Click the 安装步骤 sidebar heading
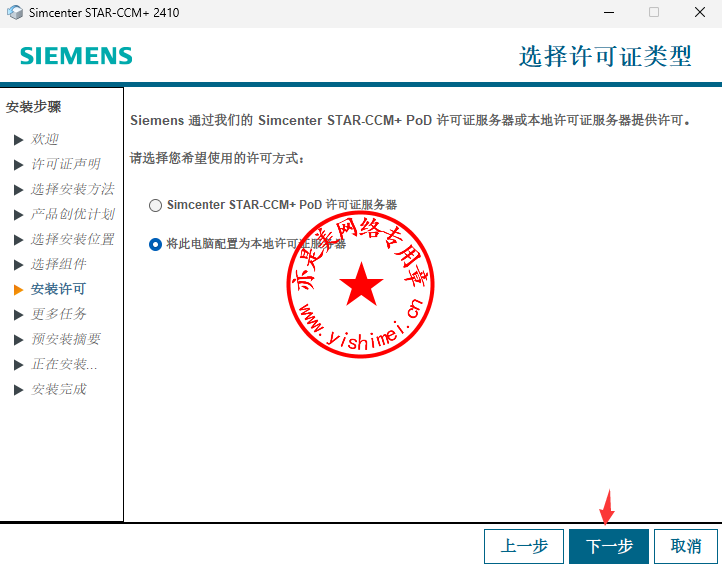The height and width of the screenshot is (569, 722). [33, 107]
